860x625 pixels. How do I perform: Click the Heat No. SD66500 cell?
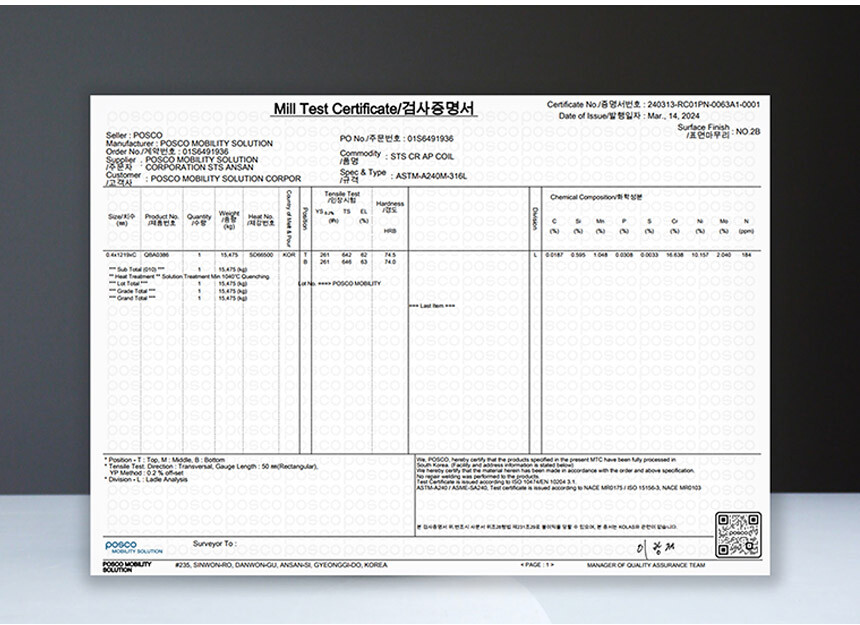[261, 255]
